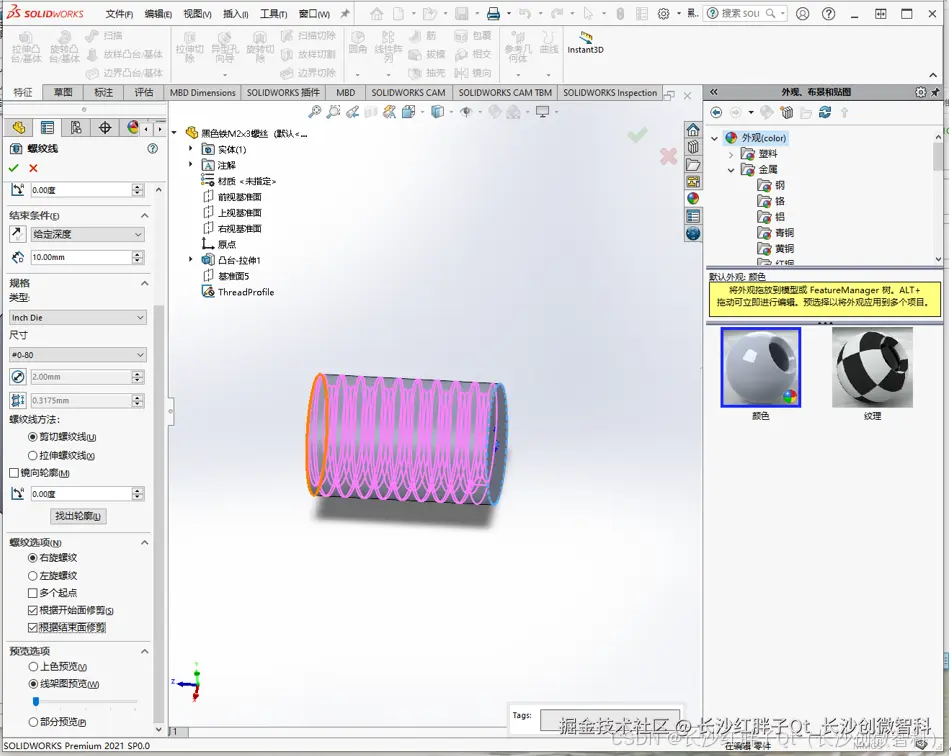The image size is (951, 756).
Task: Adjust wireframe preview slider handle
Action: (x=36, y=701)
